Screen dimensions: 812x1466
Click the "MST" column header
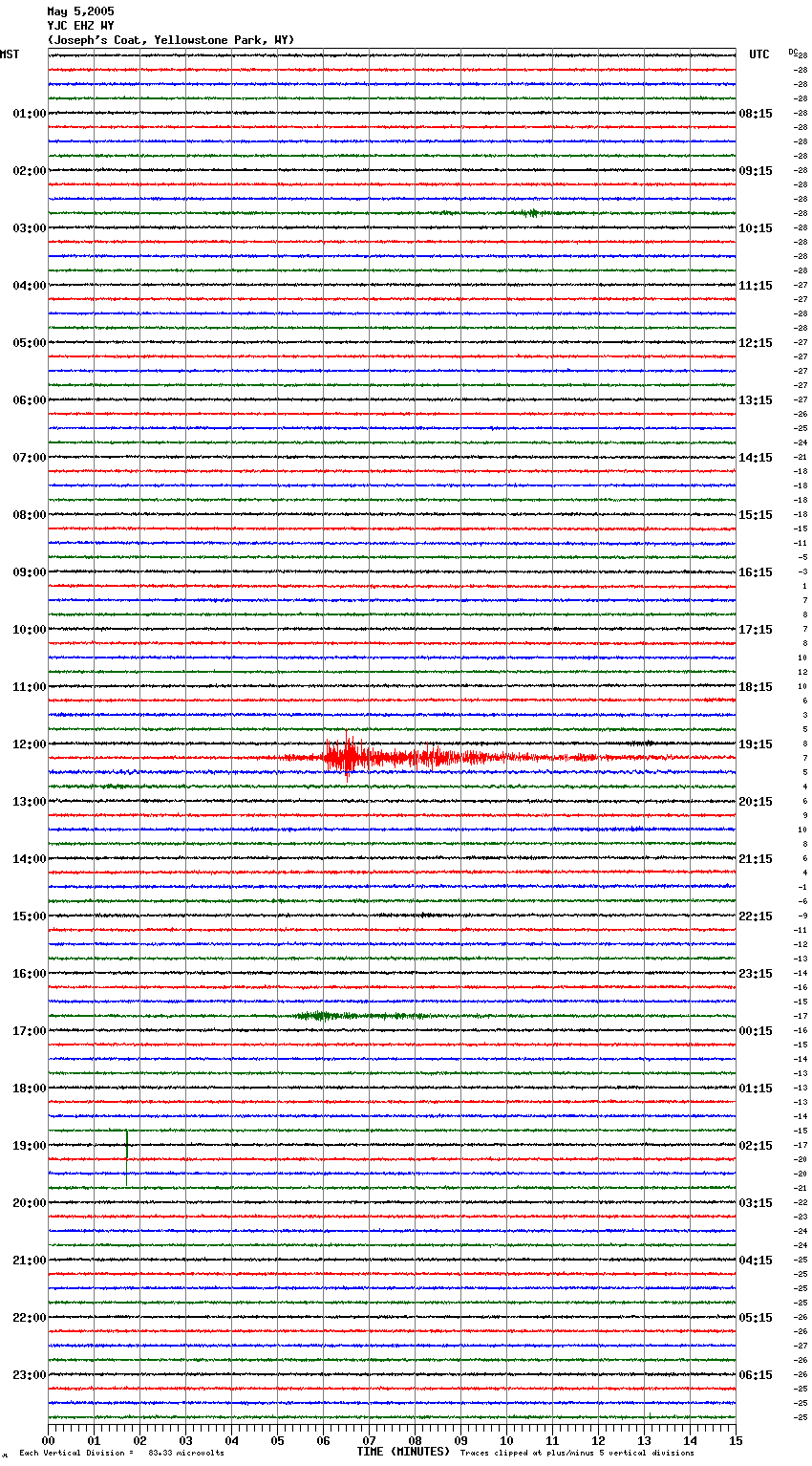pos(10,54)
